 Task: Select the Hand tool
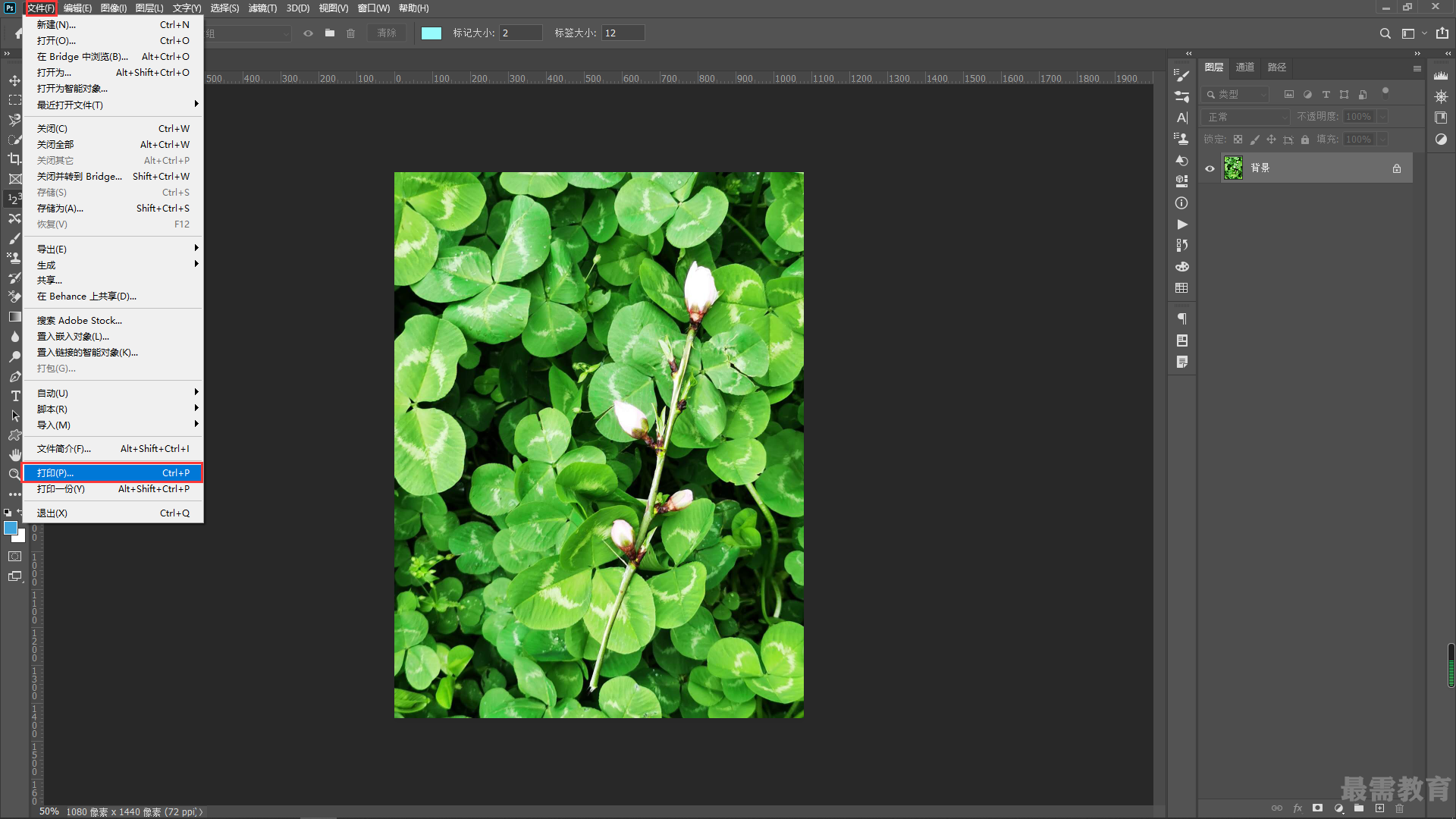[x=14, y=455]
